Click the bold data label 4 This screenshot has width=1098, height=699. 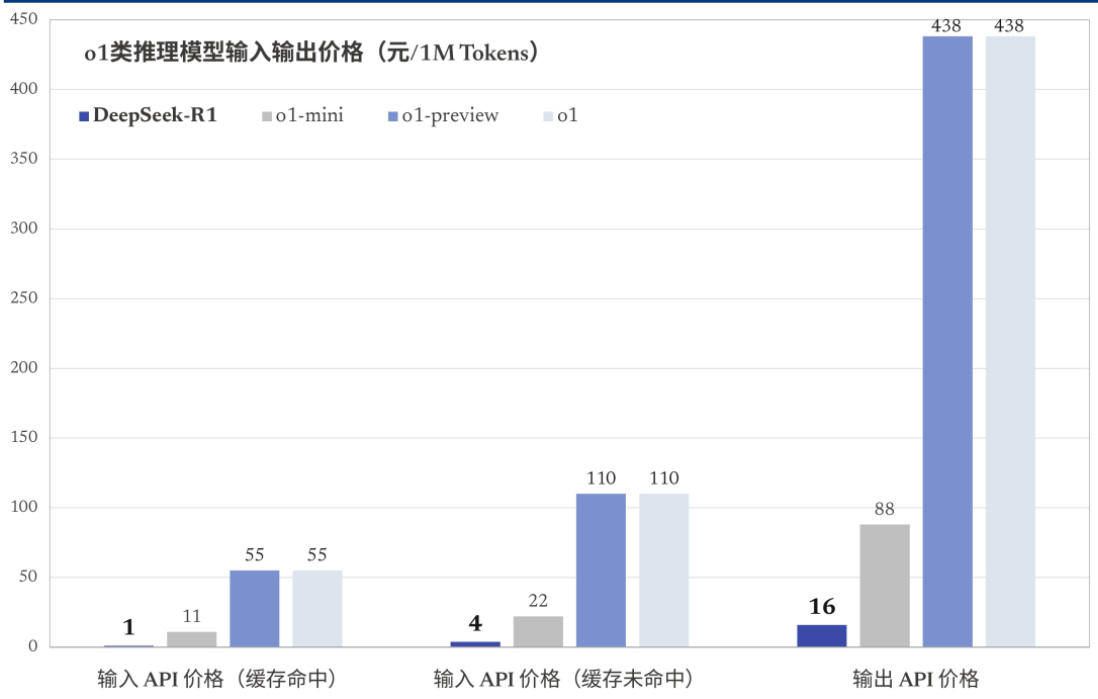pos(475,623)
